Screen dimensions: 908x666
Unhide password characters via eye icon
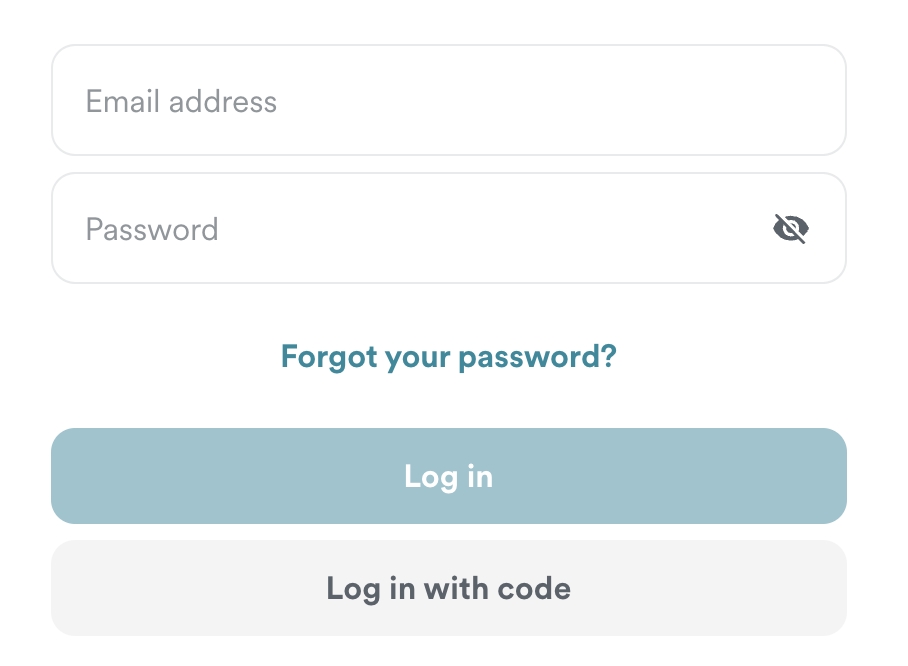point(790,229)
